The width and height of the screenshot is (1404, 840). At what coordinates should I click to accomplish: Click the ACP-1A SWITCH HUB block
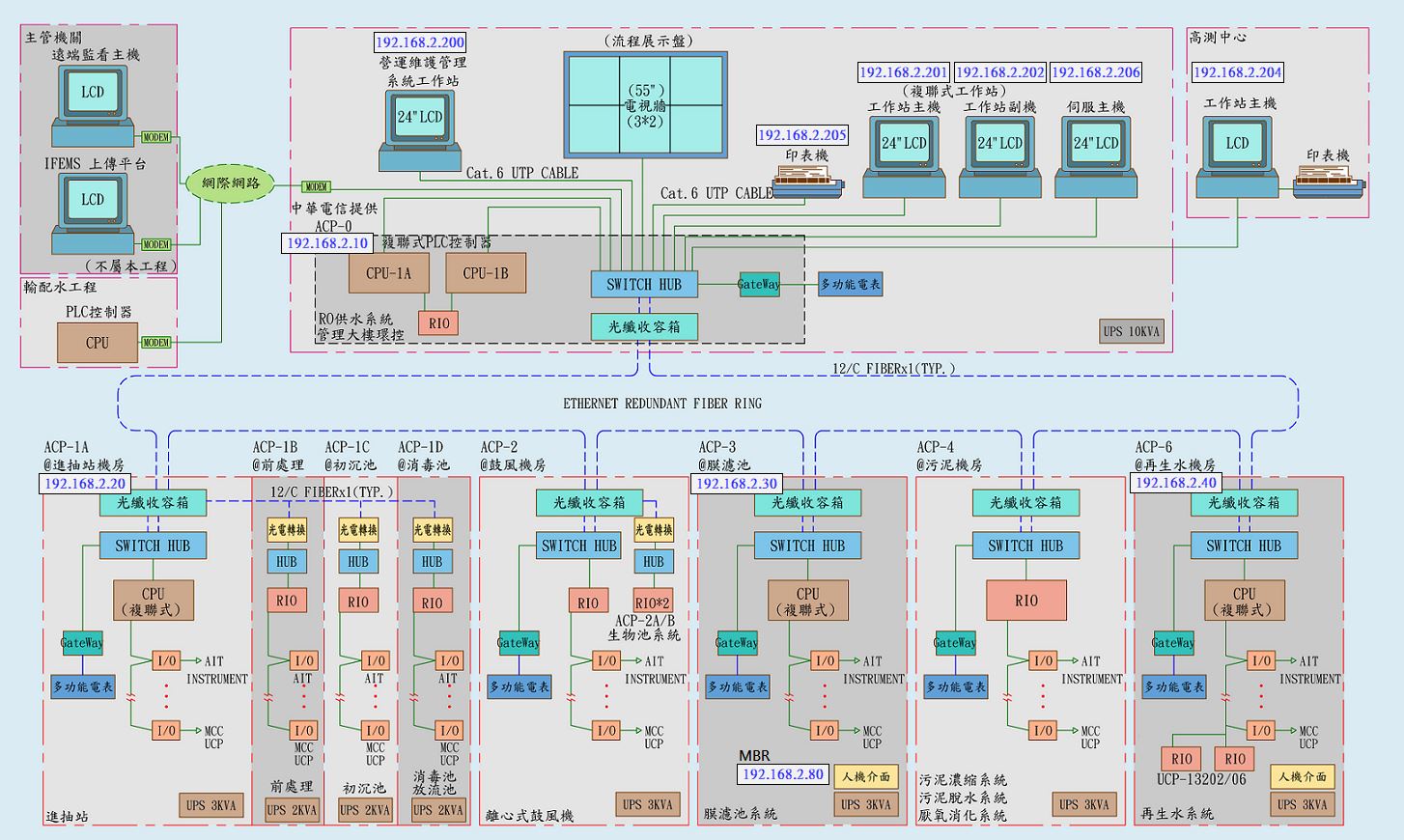pyautogui.click(x=153, y=546)
